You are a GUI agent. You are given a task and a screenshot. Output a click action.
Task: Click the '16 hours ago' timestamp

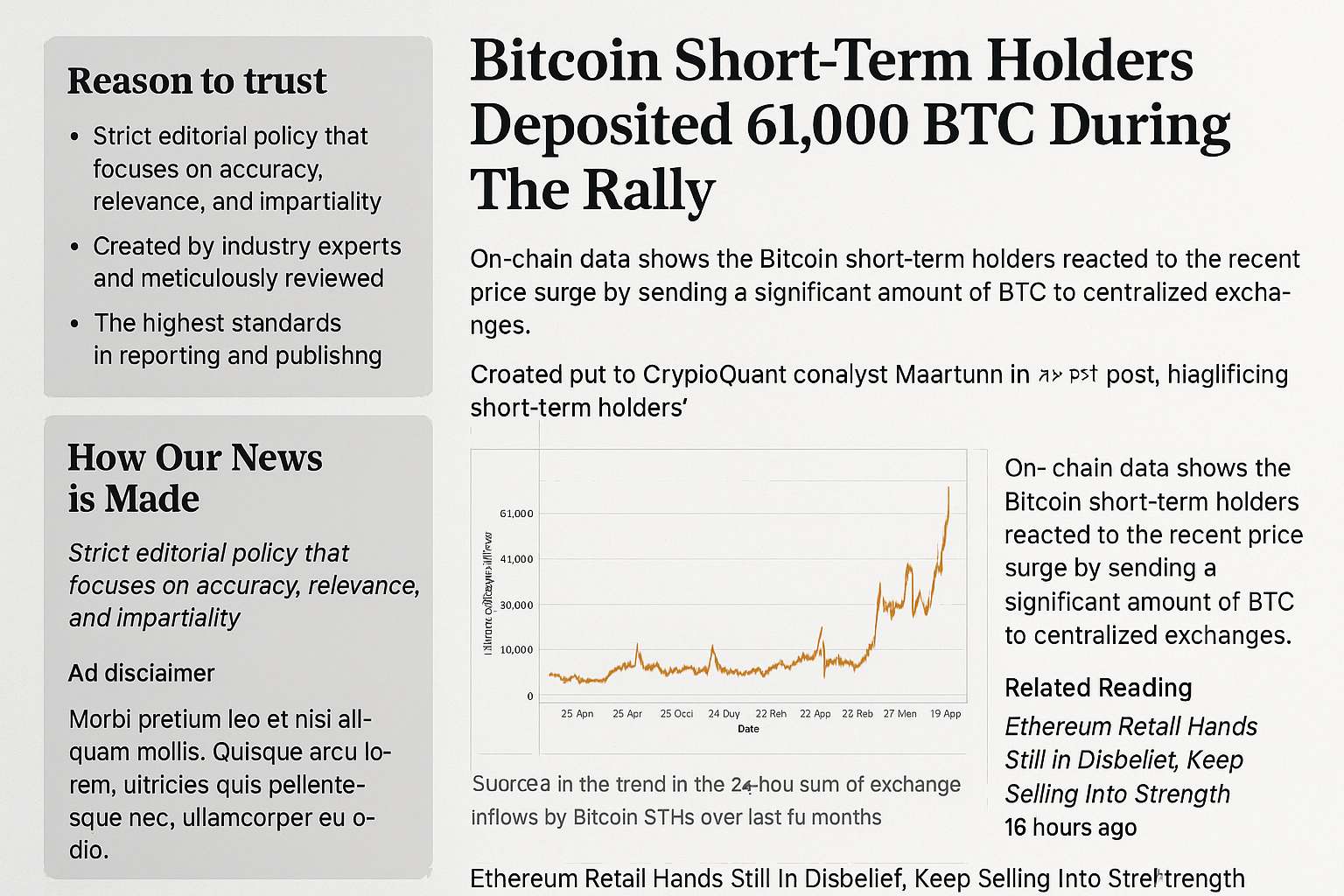(1070, 827)
